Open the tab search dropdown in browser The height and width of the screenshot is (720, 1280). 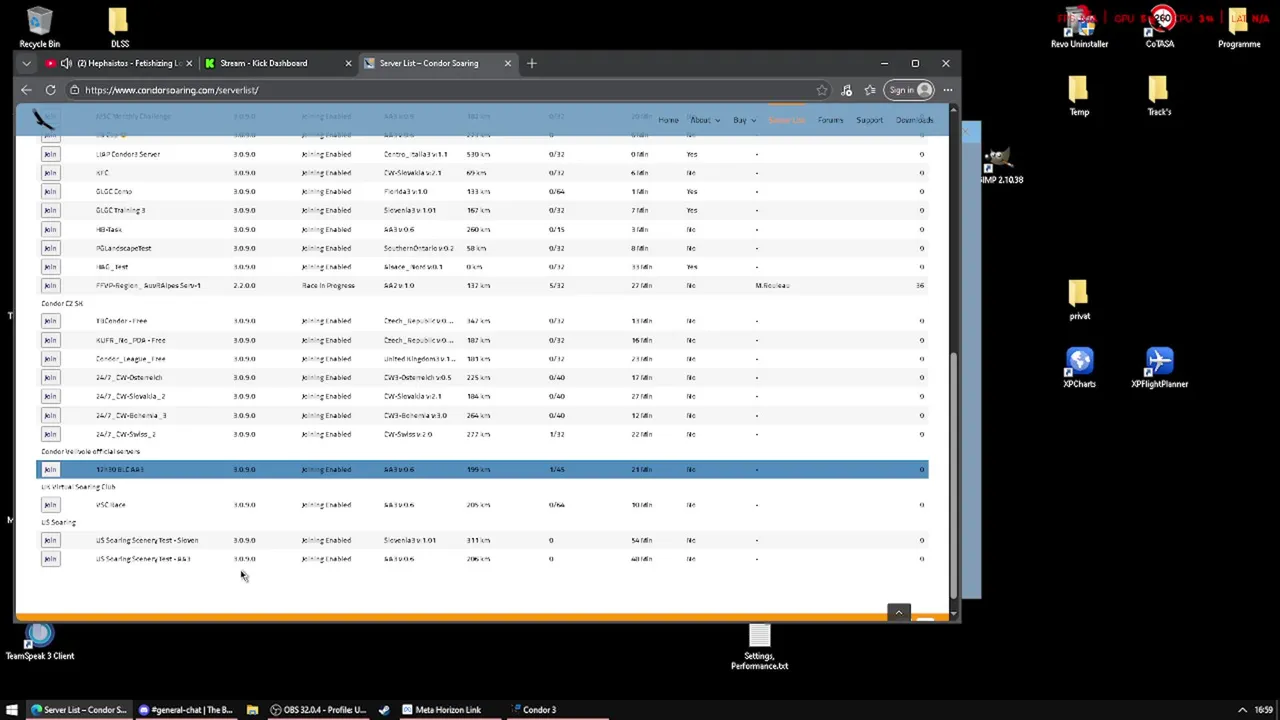click(x=27, y=63)
